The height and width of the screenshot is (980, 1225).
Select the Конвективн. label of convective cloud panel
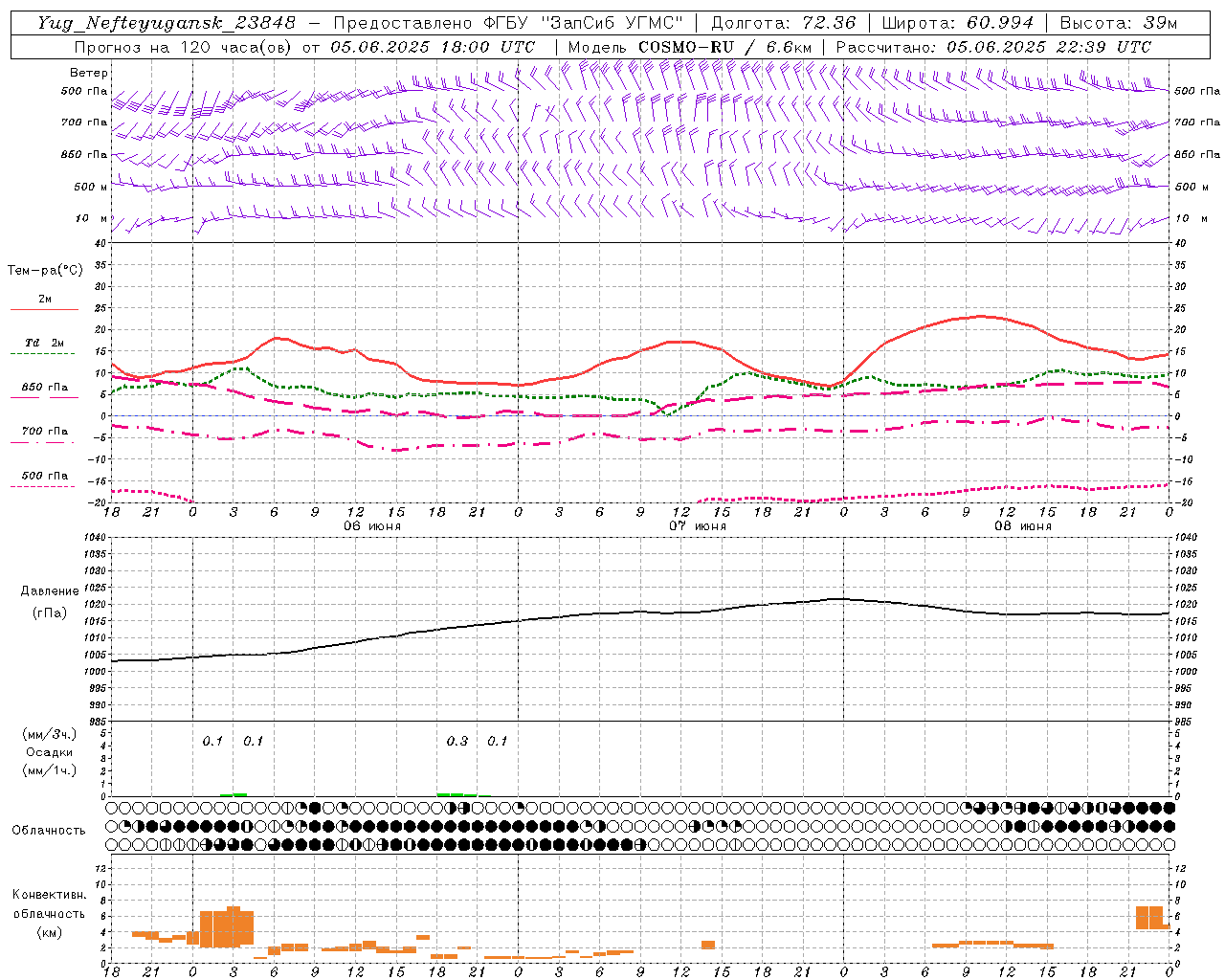(49, 895)
